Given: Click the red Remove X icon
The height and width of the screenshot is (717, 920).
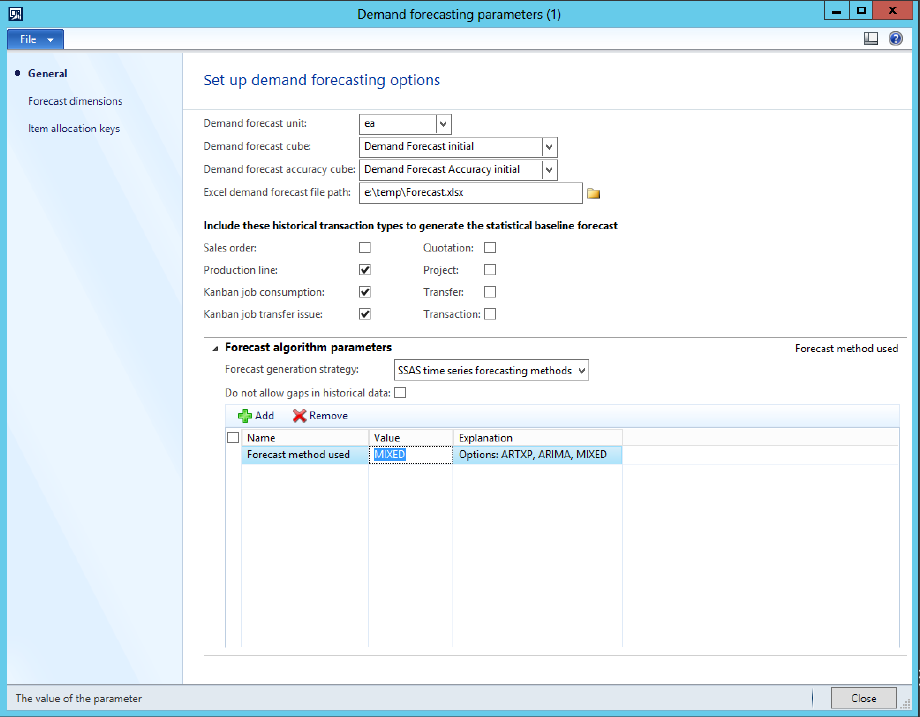Looking at the screenshot, I should pyautogui.click(x=299, y=416).
